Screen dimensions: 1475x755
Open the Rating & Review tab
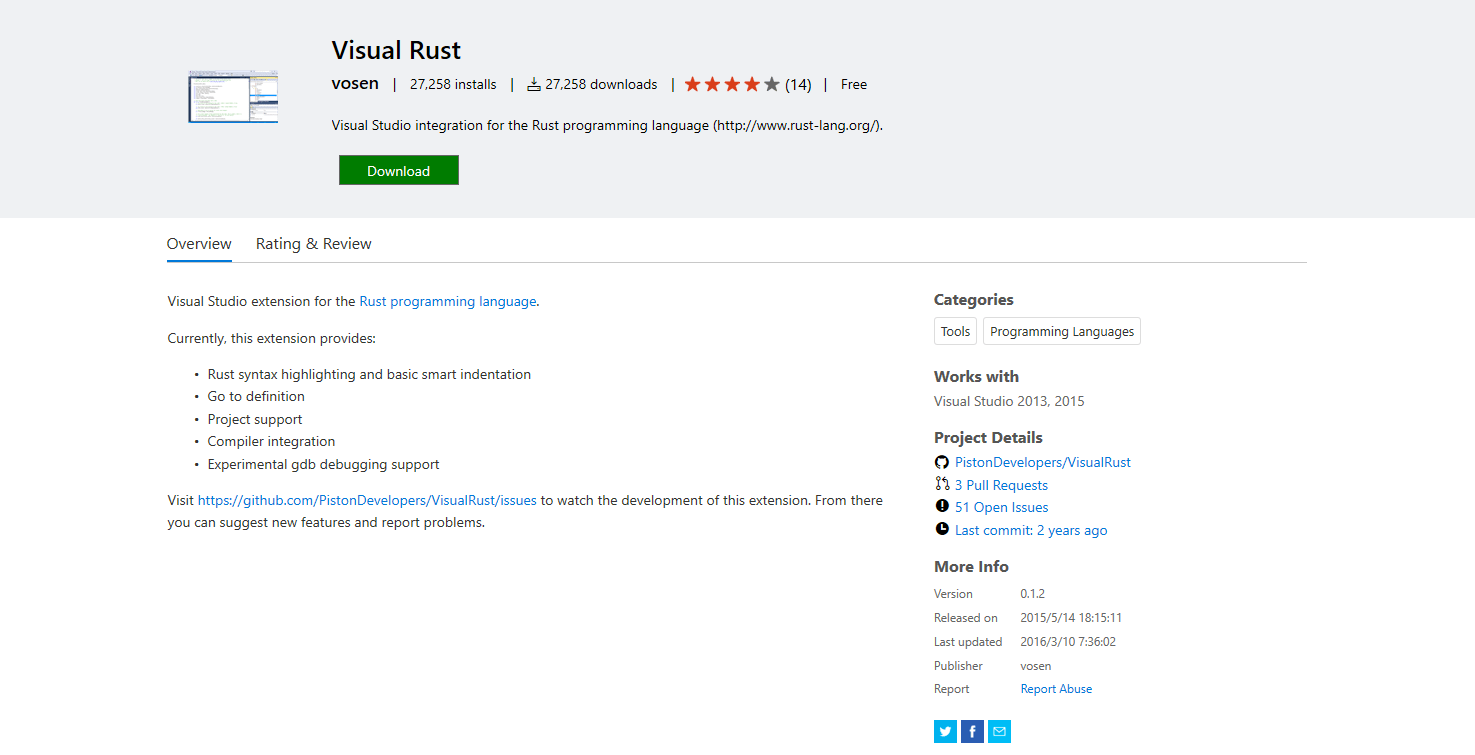pos(314,244)
